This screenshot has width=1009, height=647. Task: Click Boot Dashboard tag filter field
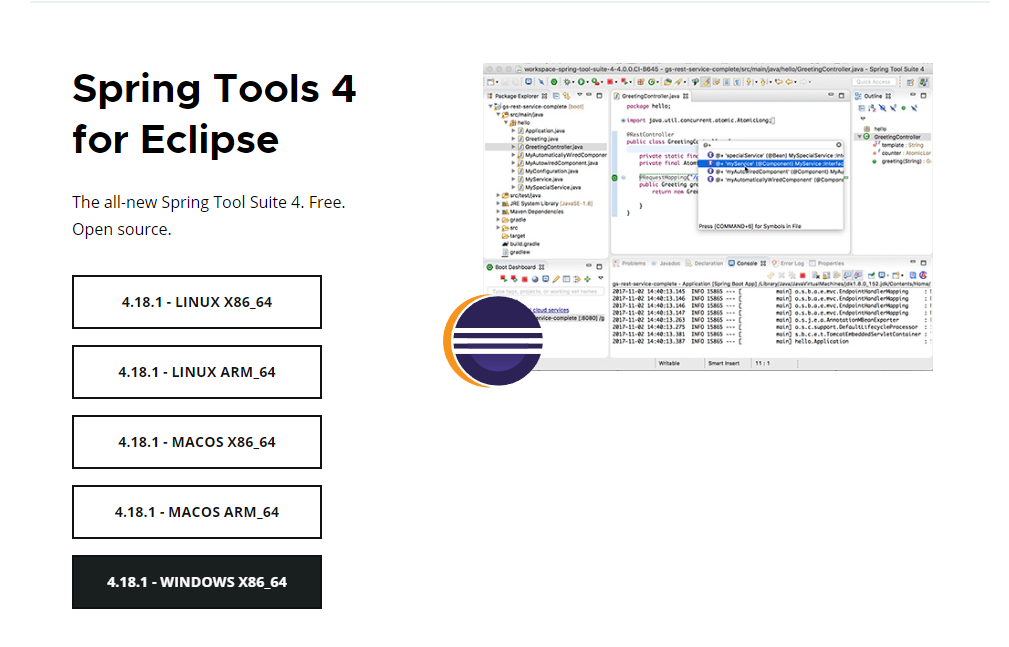[546, 292]
